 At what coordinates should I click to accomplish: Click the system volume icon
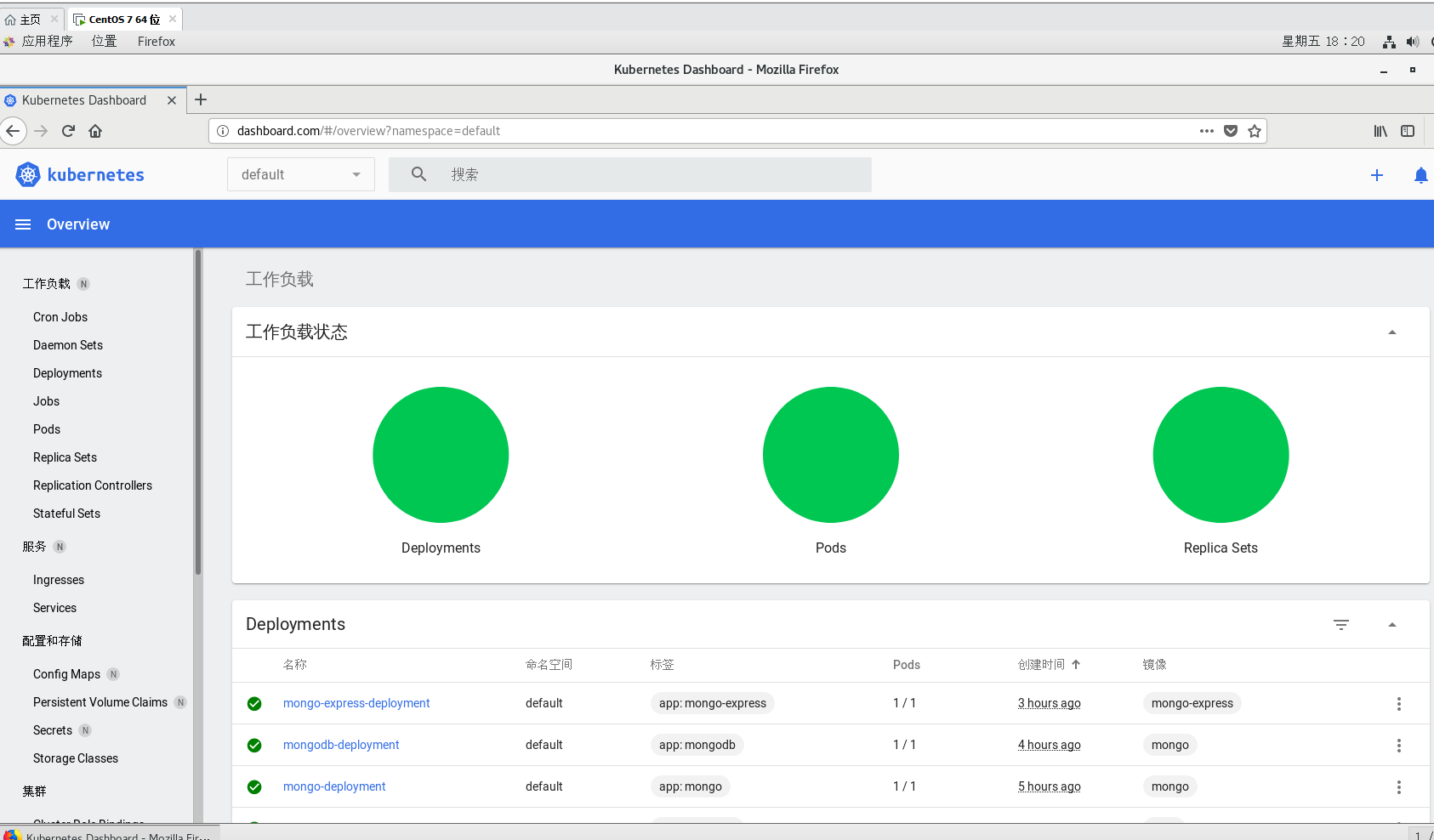coord(1413,42)
